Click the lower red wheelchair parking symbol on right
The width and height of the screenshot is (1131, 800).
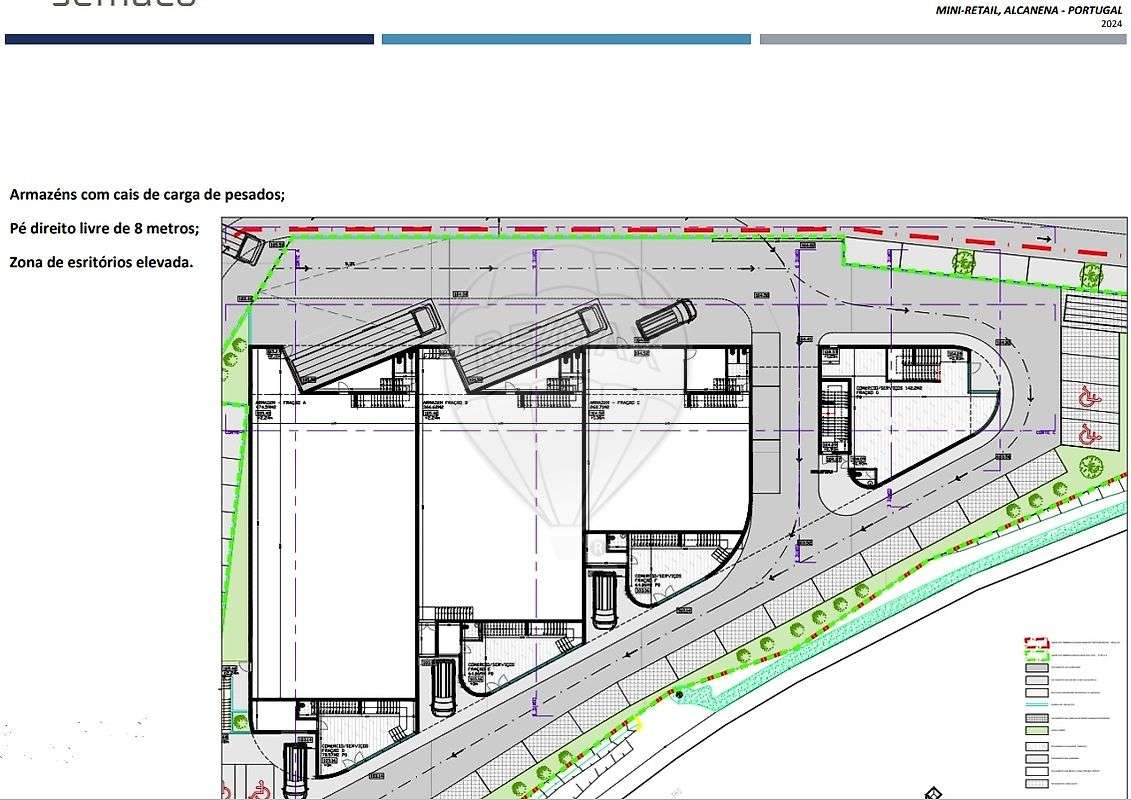tap(1088, 434)
